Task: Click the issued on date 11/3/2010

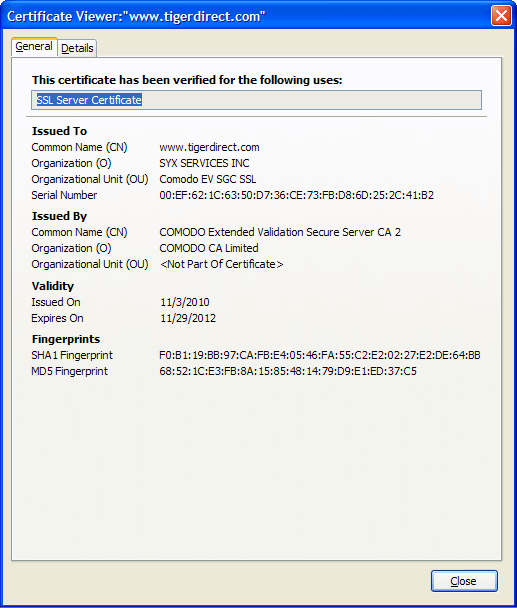Action: tap(185, 302)
